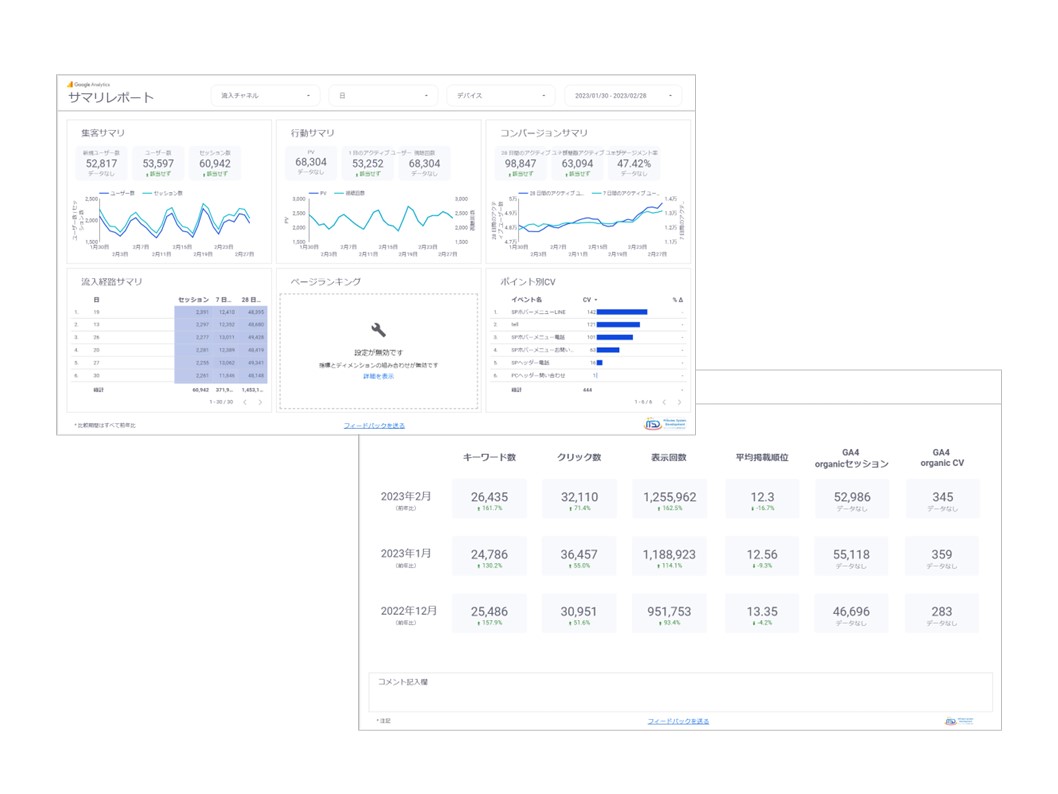
Task: Click the Google Analytics logo icon
Action: pos(71,85)
